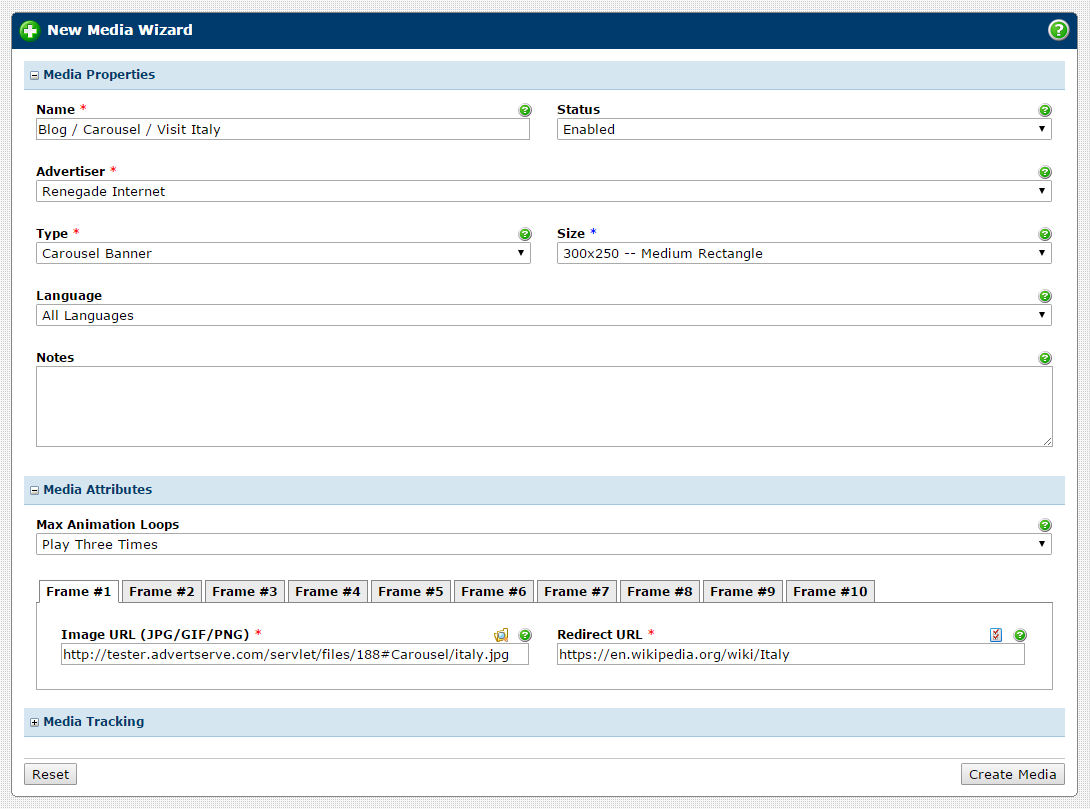Click the Reset button
The width and height of the screenshot is (1090, 809).
(50, 774)
